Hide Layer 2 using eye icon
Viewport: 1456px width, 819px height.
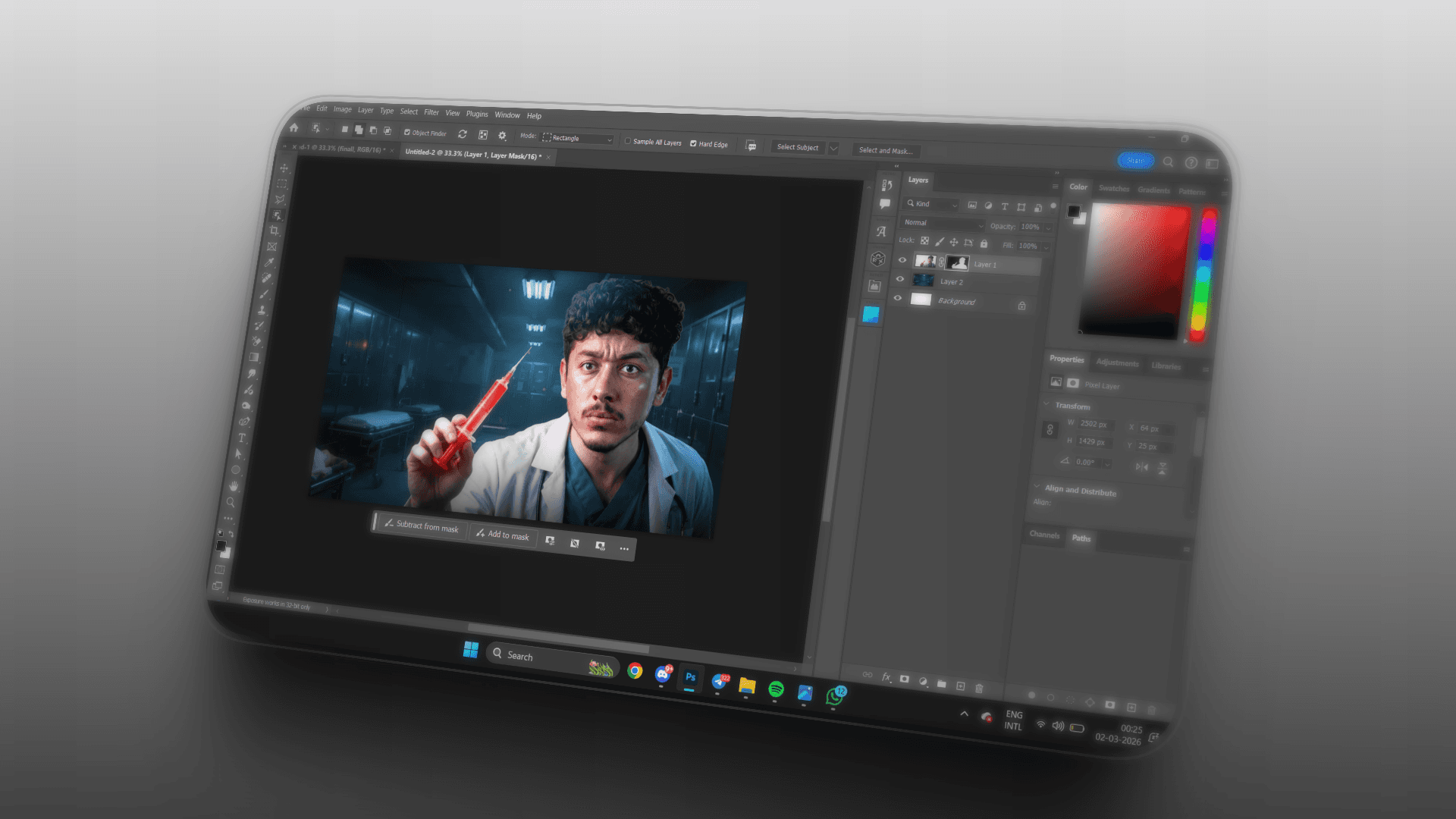point(900,278)
